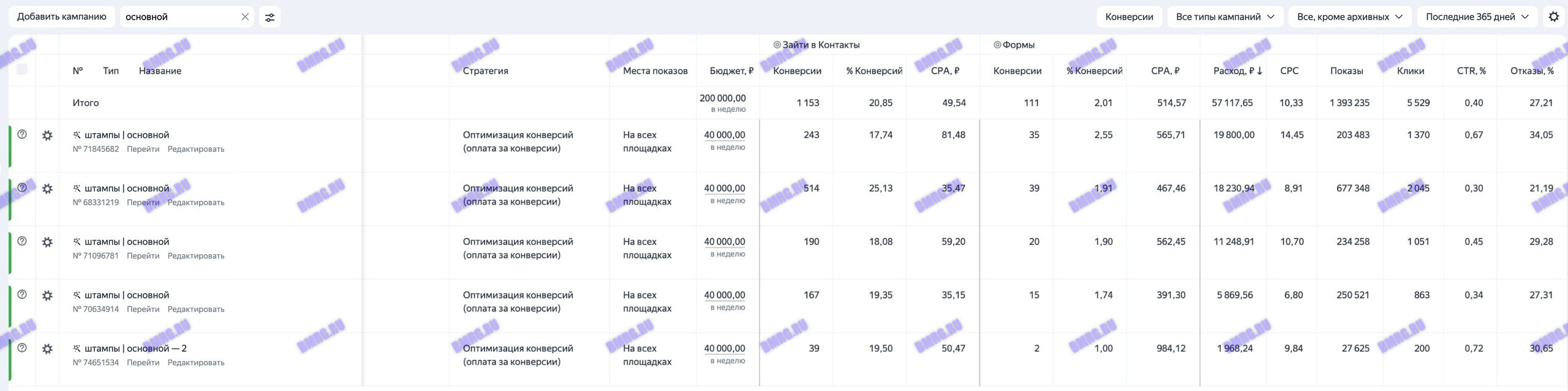The image size is (1568, 391).
Task: Open the table settings gear in top right corner
Action: tap(1553, 17)
